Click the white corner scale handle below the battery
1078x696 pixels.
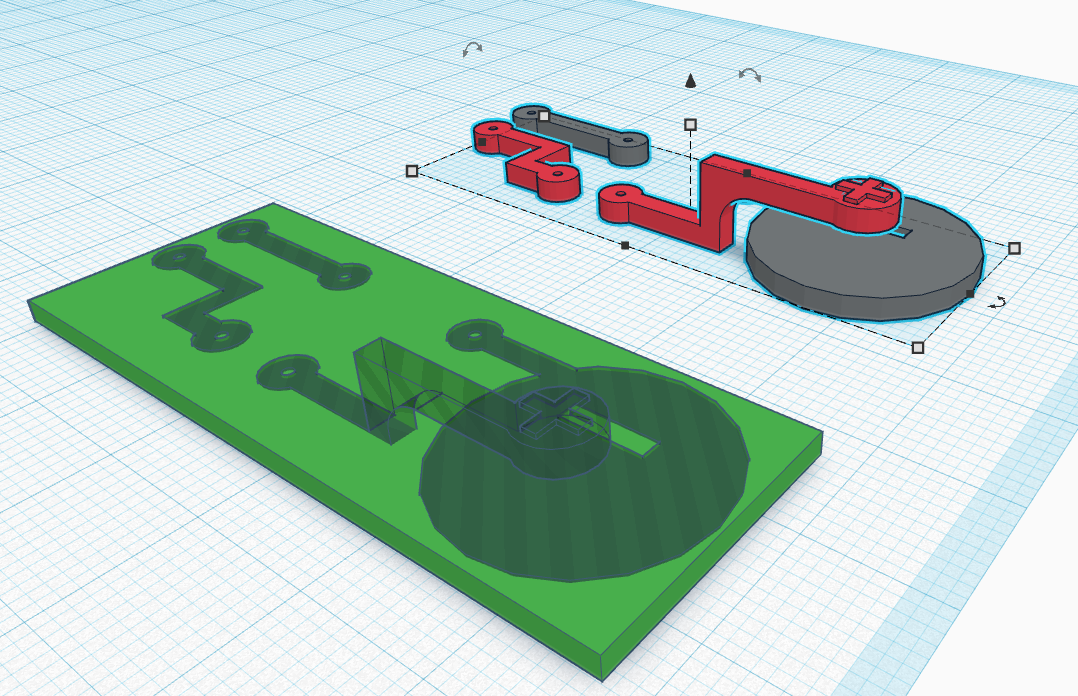pos(916,346)
